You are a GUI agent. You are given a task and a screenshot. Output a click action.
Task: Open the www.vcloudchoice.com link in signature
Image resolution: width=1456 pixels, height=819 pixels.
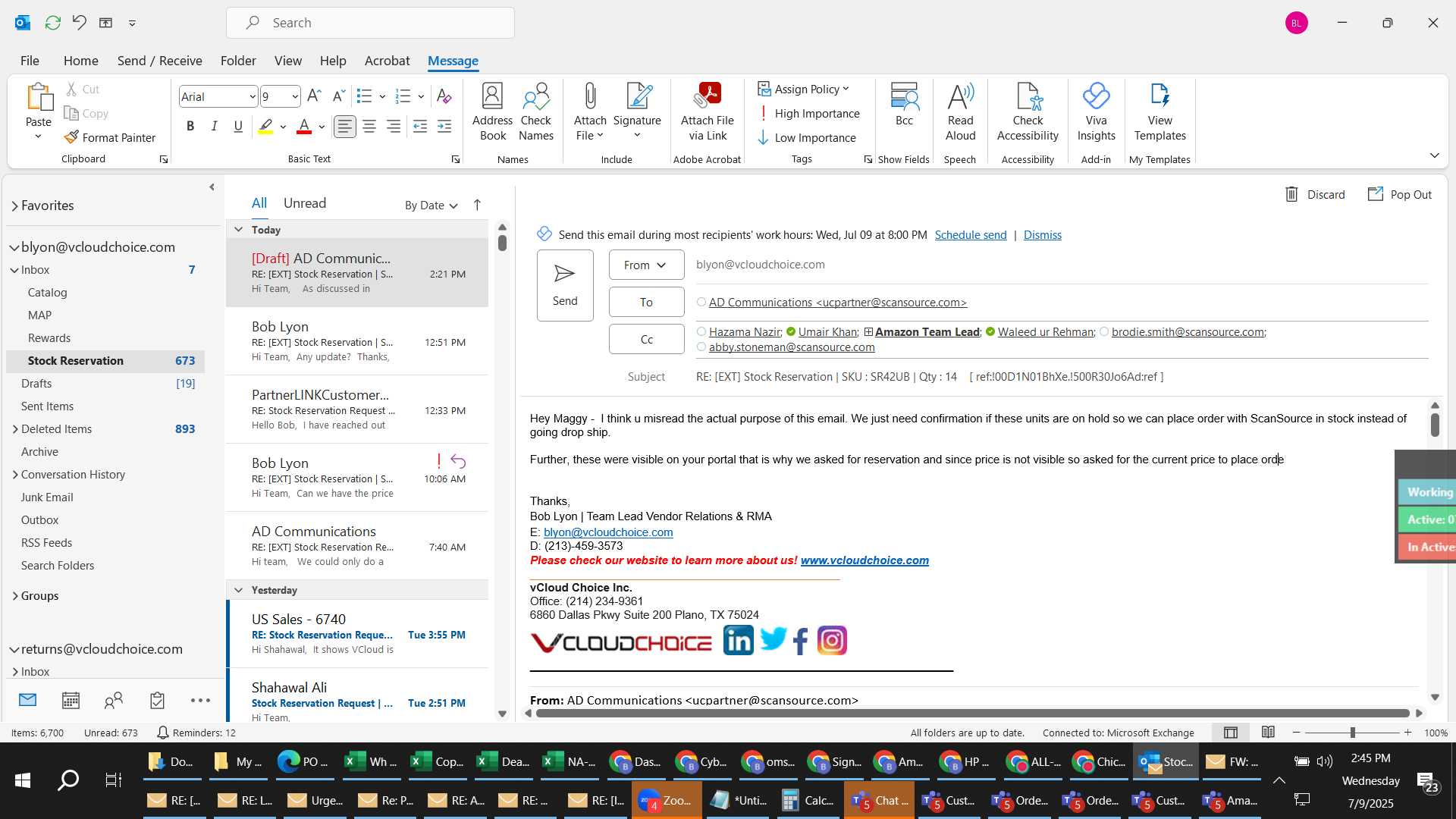[864, 560]
